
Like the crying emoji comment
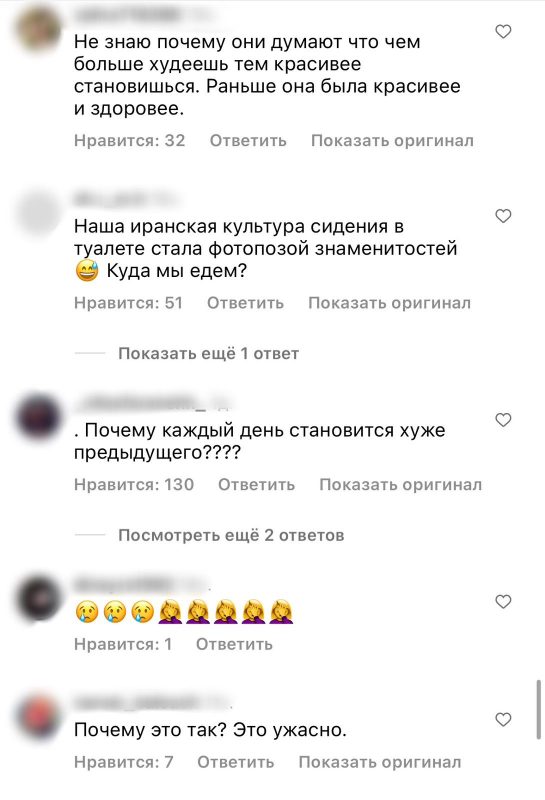[503, 602]
